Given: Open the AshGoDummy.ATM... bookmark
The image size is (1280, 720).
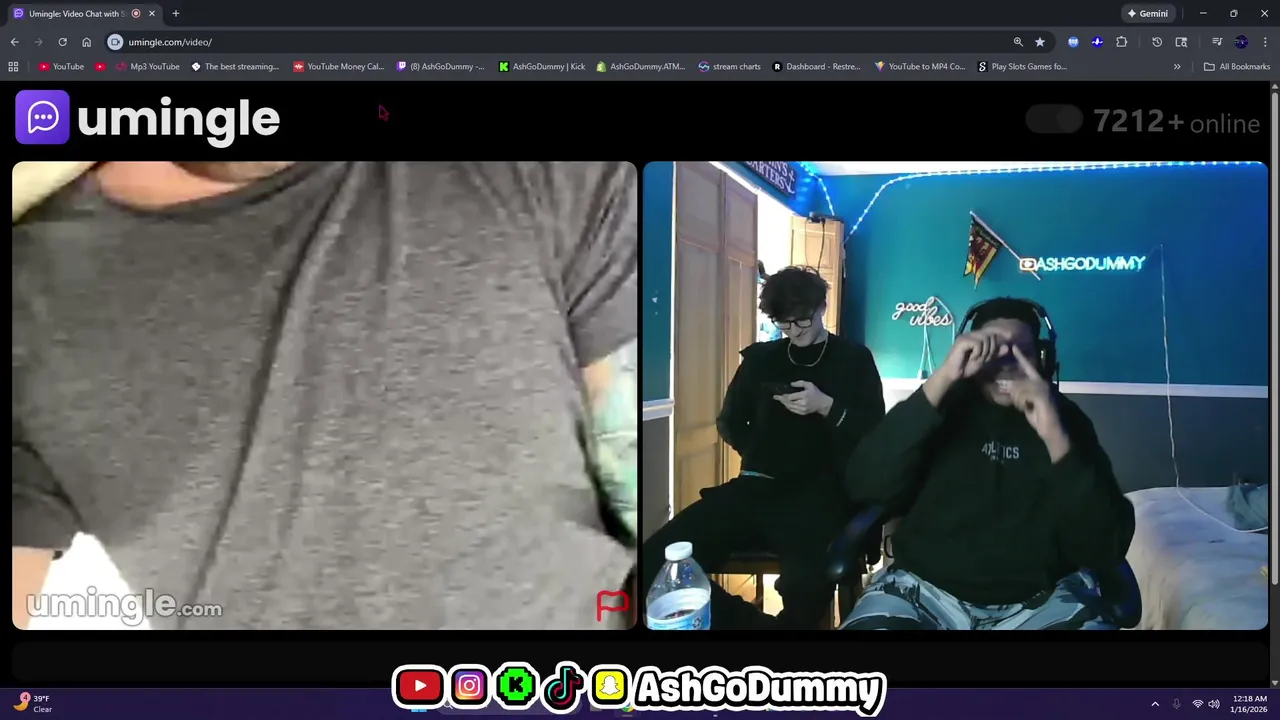Looking at the screenshot, I should point(641,67).
